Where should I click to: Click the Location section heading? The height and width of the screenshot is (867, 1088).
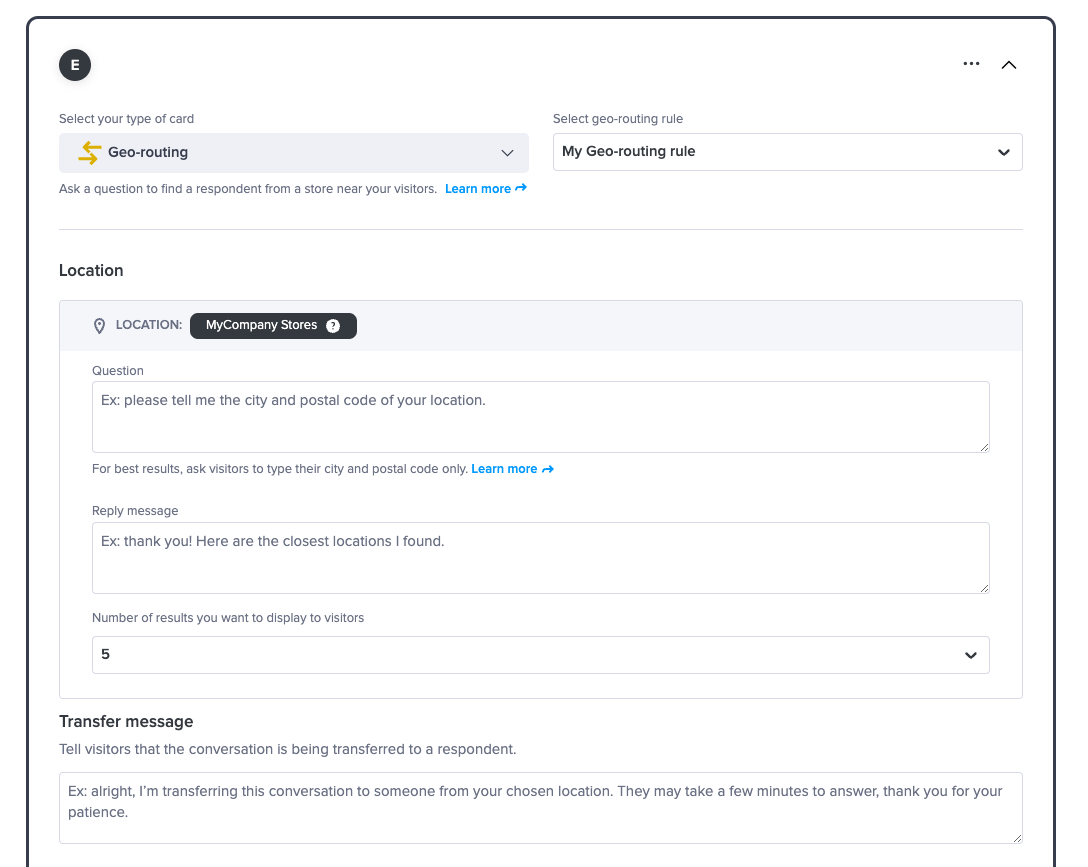[x=91, y=271]
